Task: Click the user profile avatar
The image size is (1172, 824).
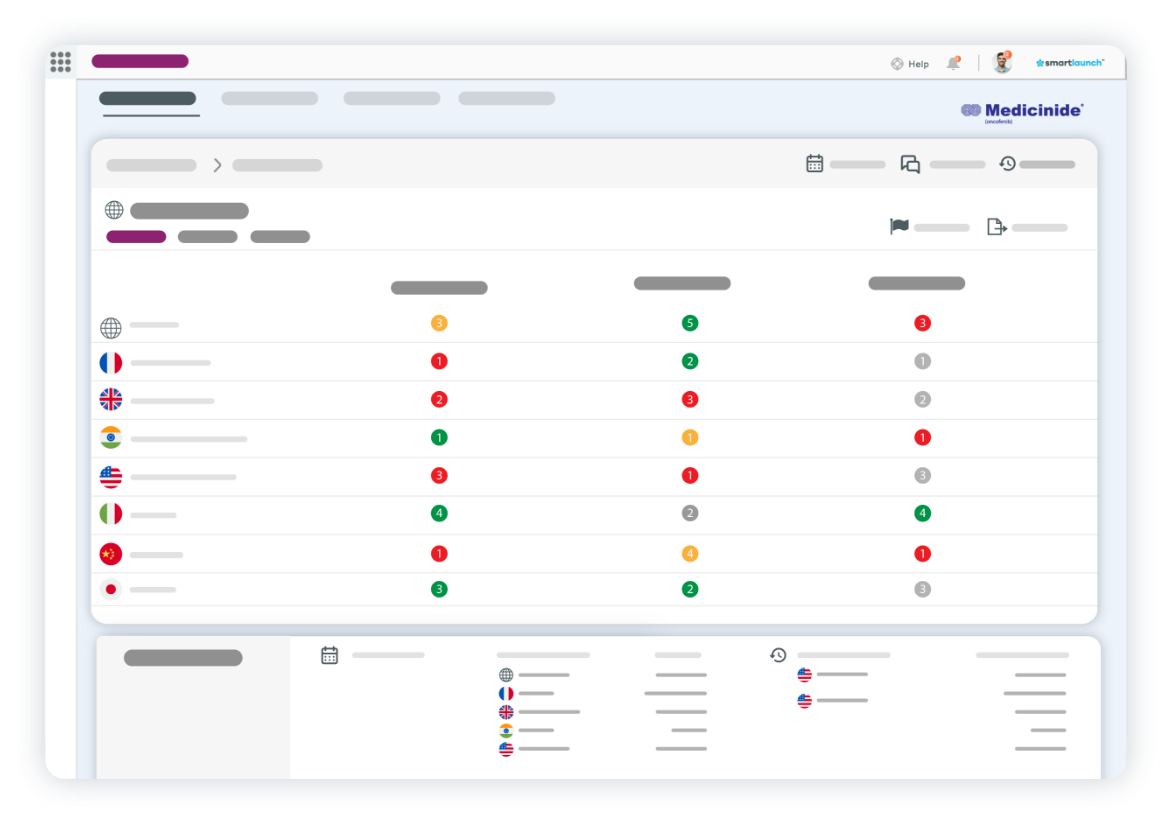Action: (x=1001, y=62)
